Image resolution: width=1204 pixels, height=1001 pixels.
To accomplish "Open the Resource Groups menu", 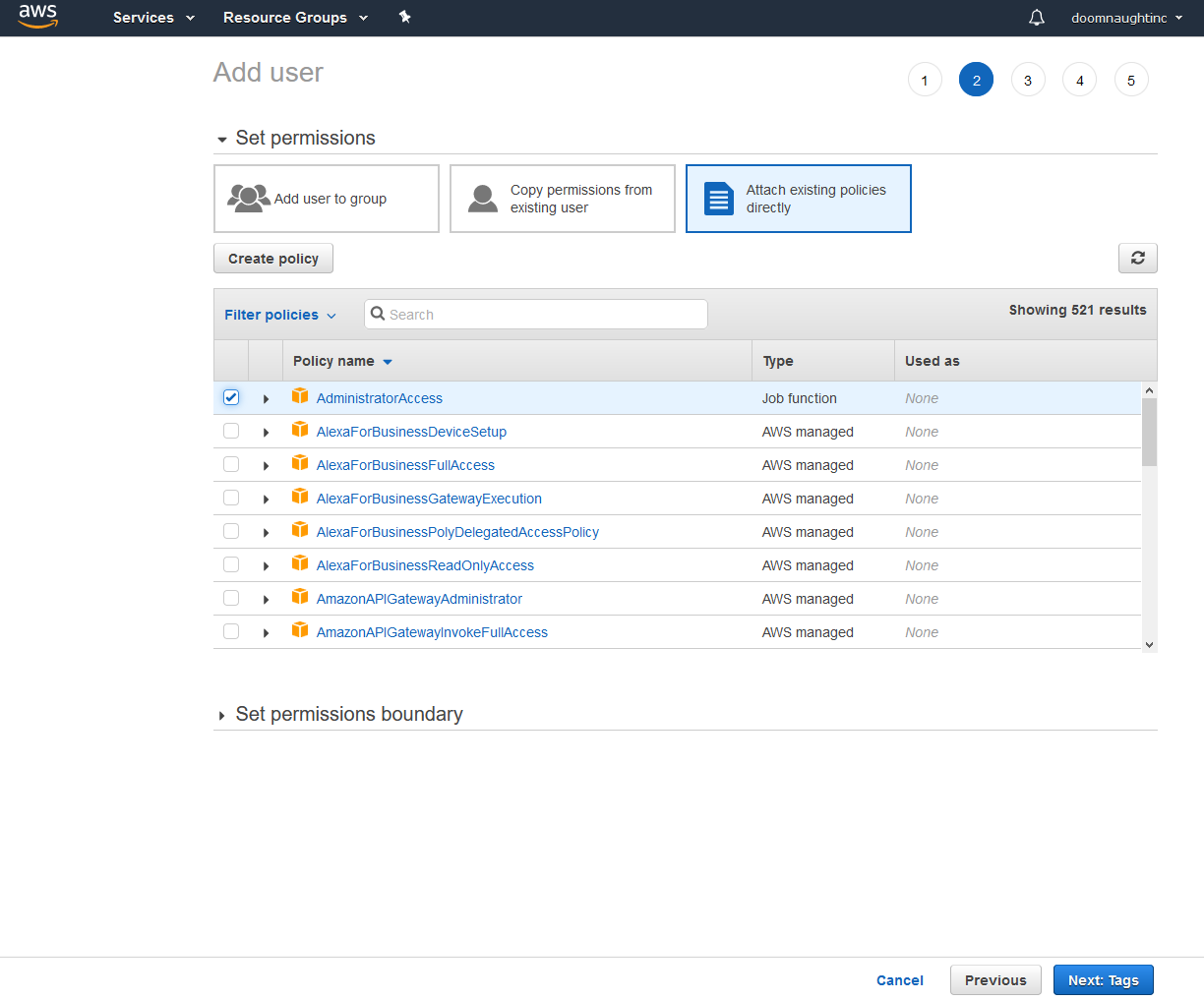I will click(x=295, y=18).
